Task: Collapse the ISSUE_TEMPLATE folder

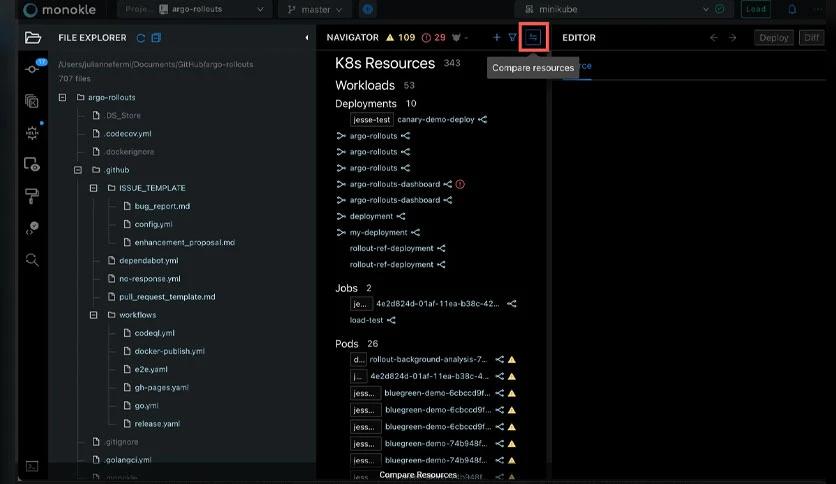Action: 93,188
